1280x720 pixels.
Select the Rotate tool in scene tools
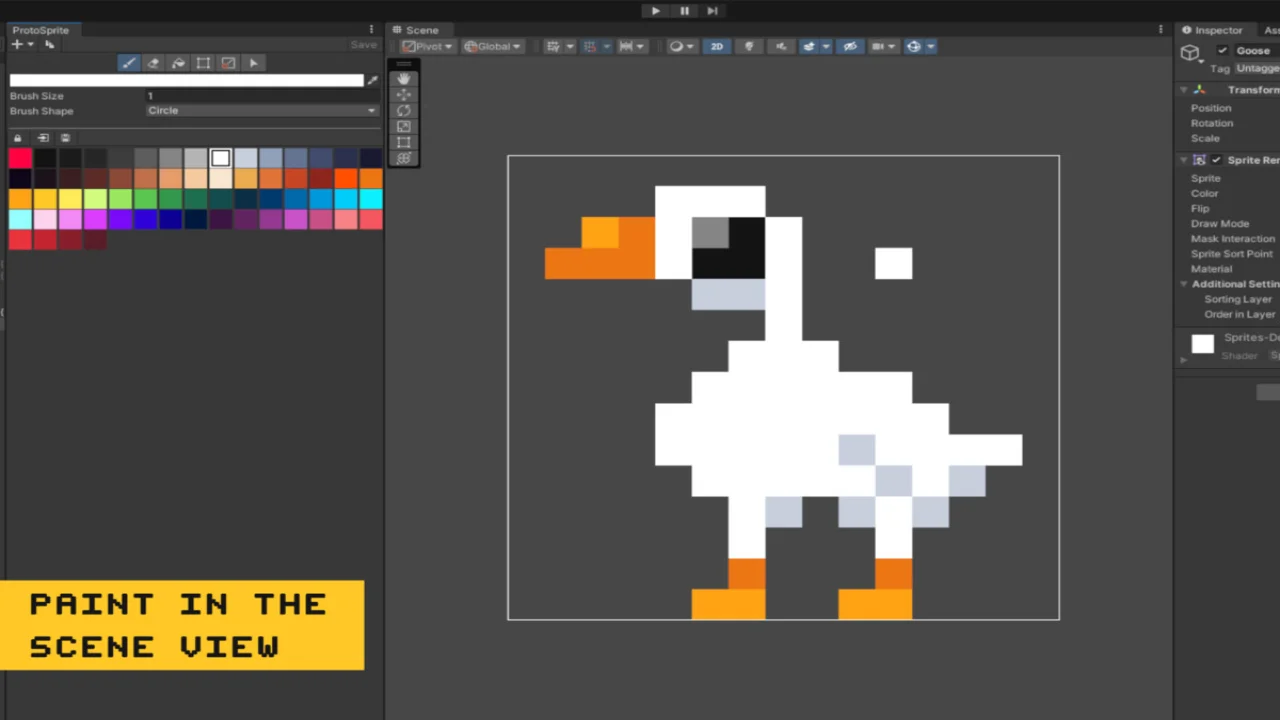[404, 111]
